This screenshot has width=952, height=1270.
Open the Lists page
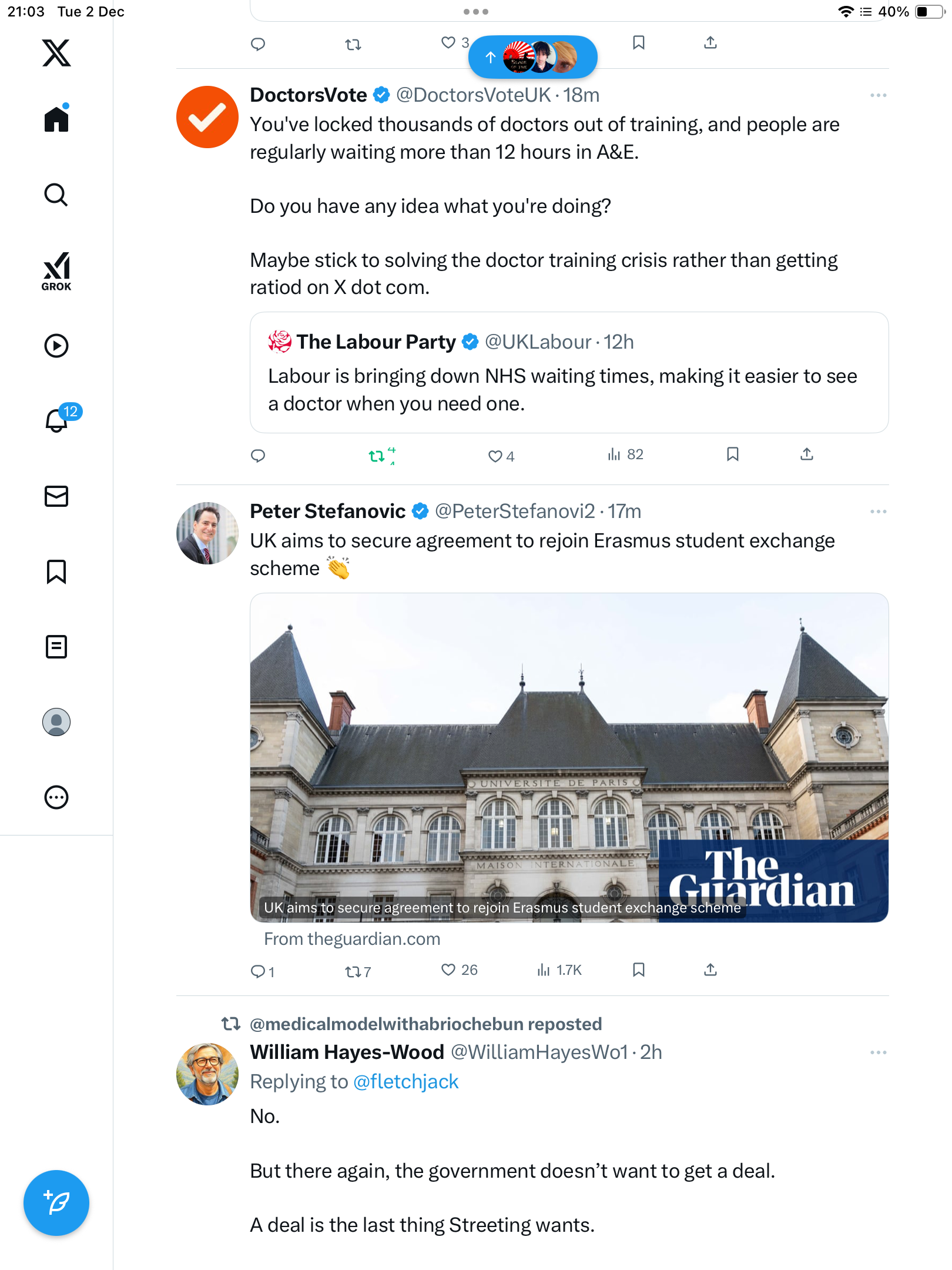pyautogui.click(x=56, y=647)
